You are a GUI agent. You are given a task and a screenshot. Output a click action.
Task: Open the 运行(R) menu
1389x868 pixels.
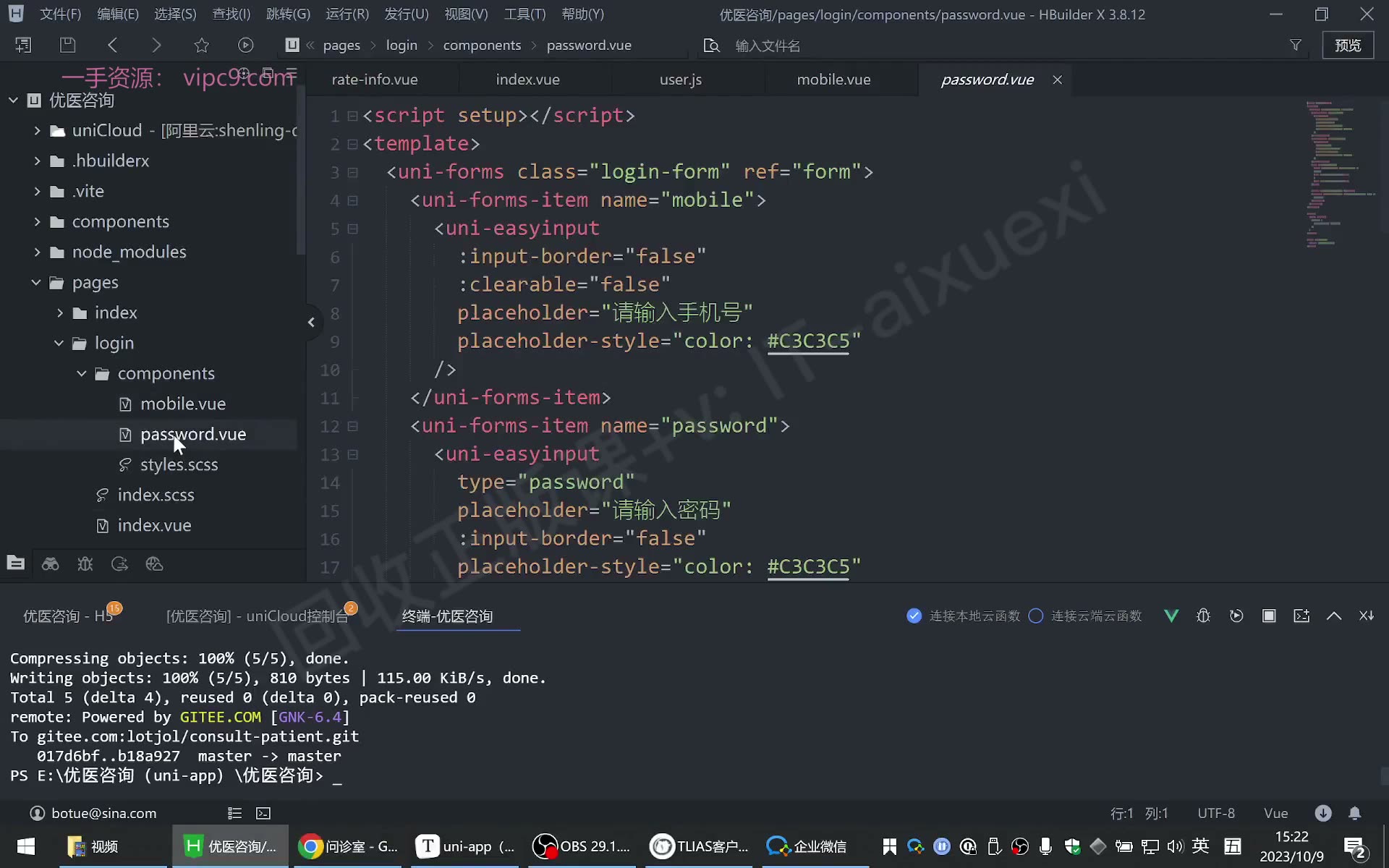point(347,14)
